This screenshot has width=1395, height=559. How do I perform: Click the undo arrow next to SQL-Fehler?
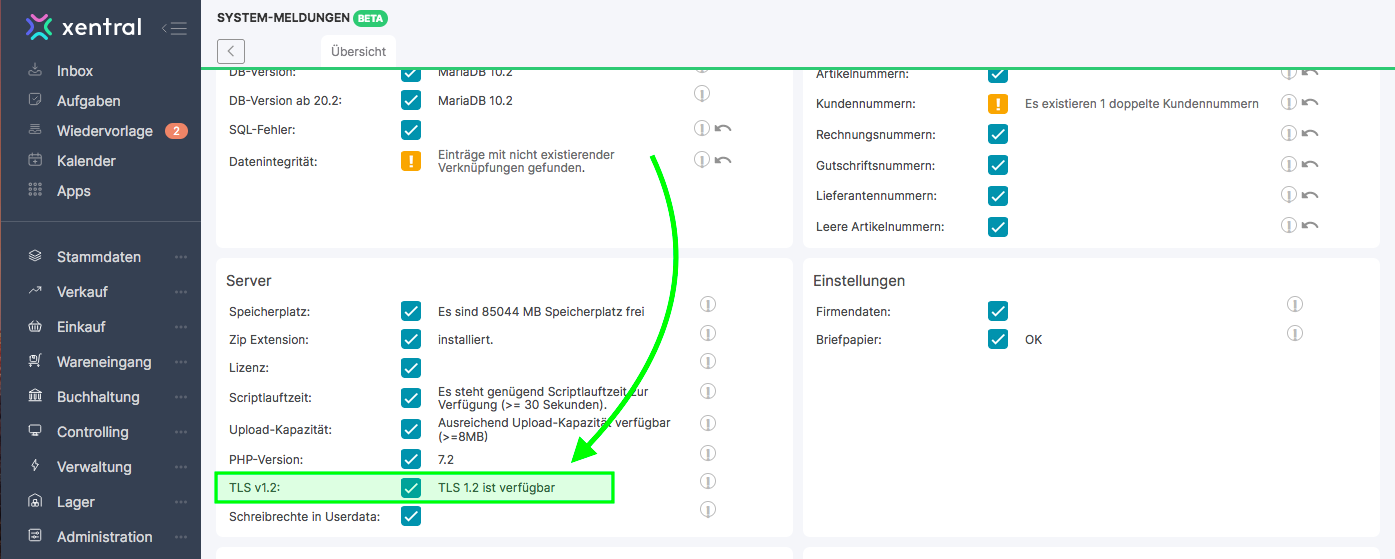(723, 128)
